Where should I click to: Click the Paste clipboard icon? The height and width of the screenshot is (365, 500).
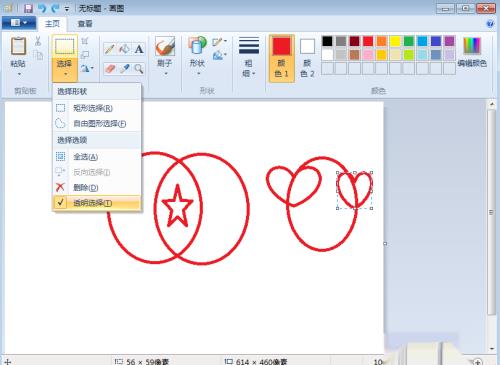18,46
